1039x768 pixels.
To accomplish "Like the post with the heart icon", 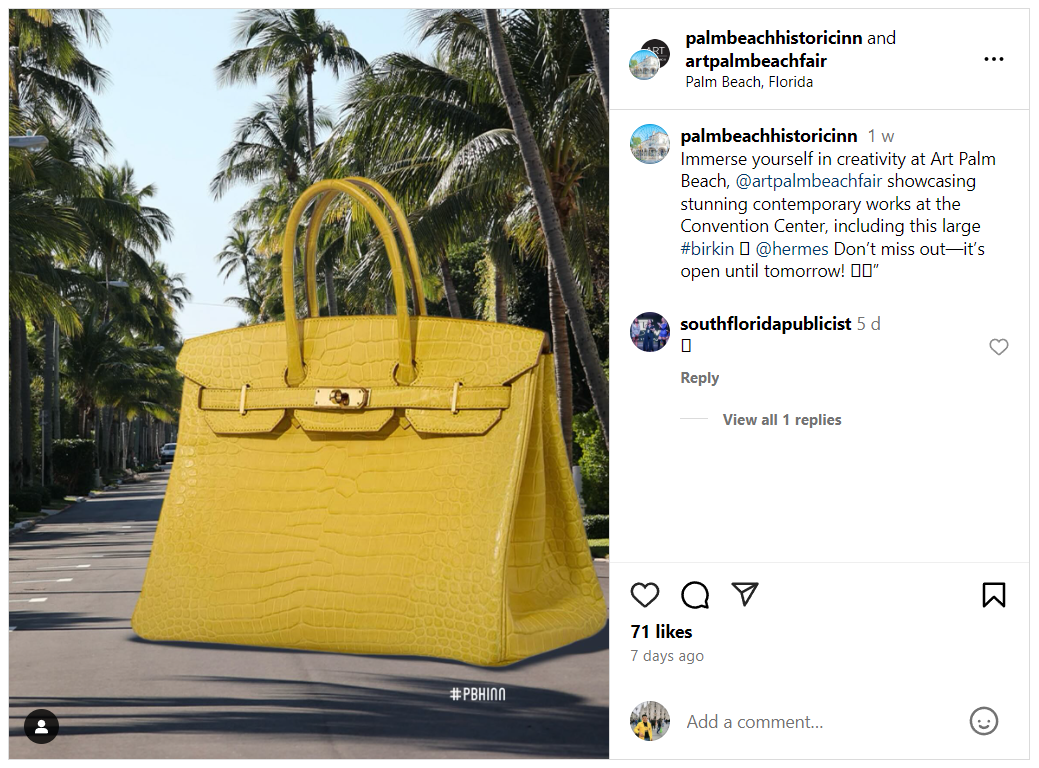I will [644, 594].
